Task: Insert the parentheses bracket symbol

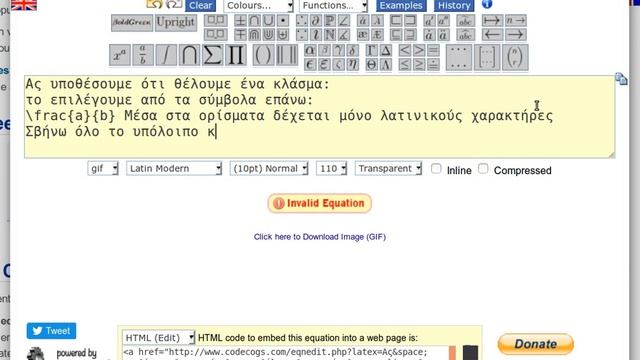Action: [x=263, y=56]
